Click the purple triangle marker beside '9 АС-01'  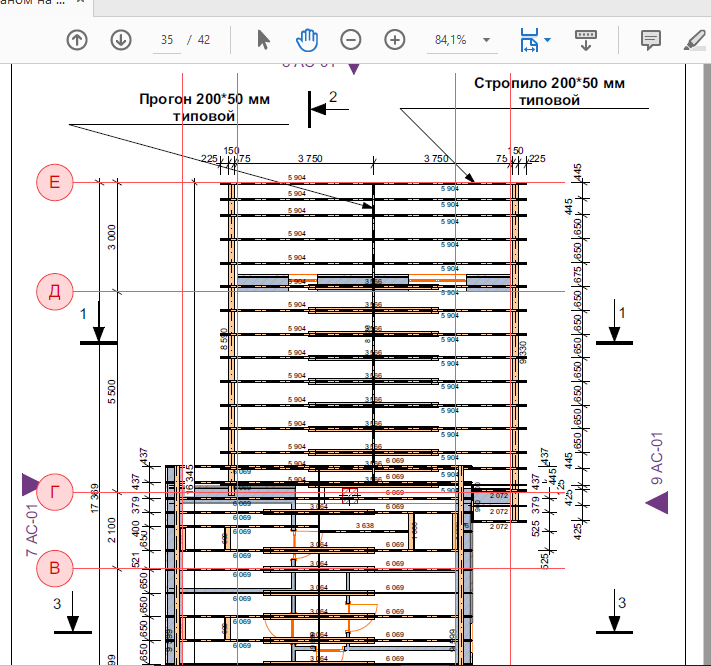pyautogui.click(x=657, y=504)
